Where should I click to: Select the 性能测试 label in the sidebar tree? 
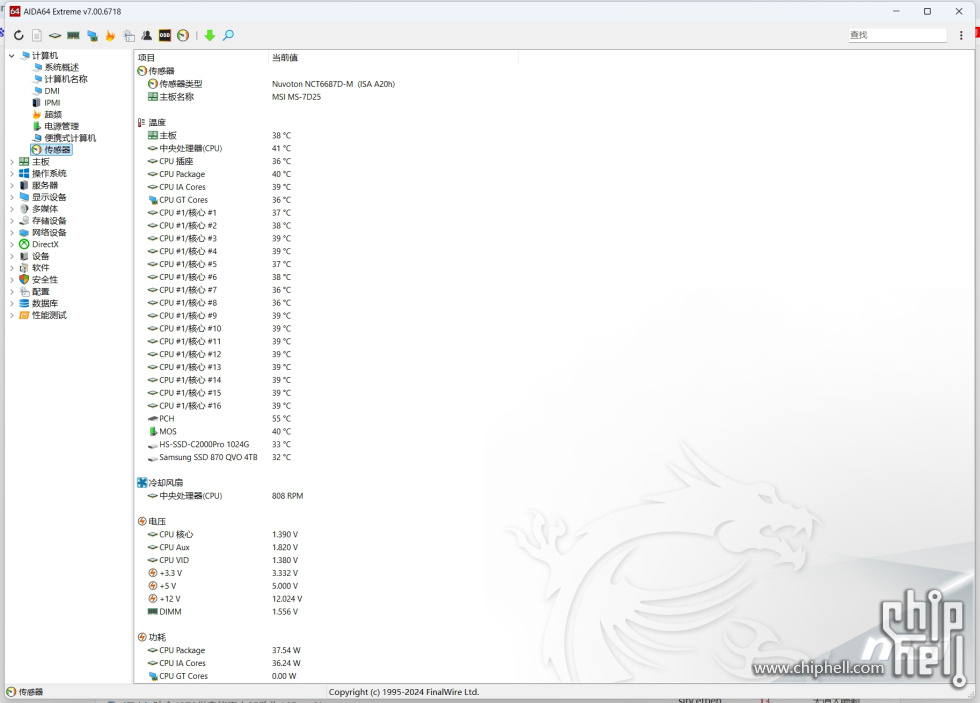49,316
